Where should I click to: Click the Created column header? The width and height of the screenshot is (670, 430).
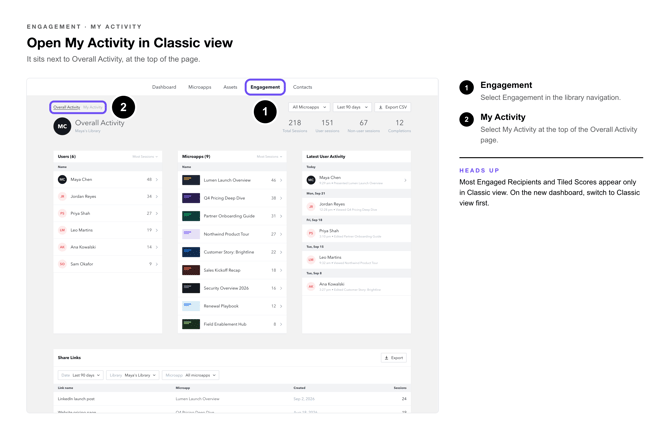click(299, 388)
